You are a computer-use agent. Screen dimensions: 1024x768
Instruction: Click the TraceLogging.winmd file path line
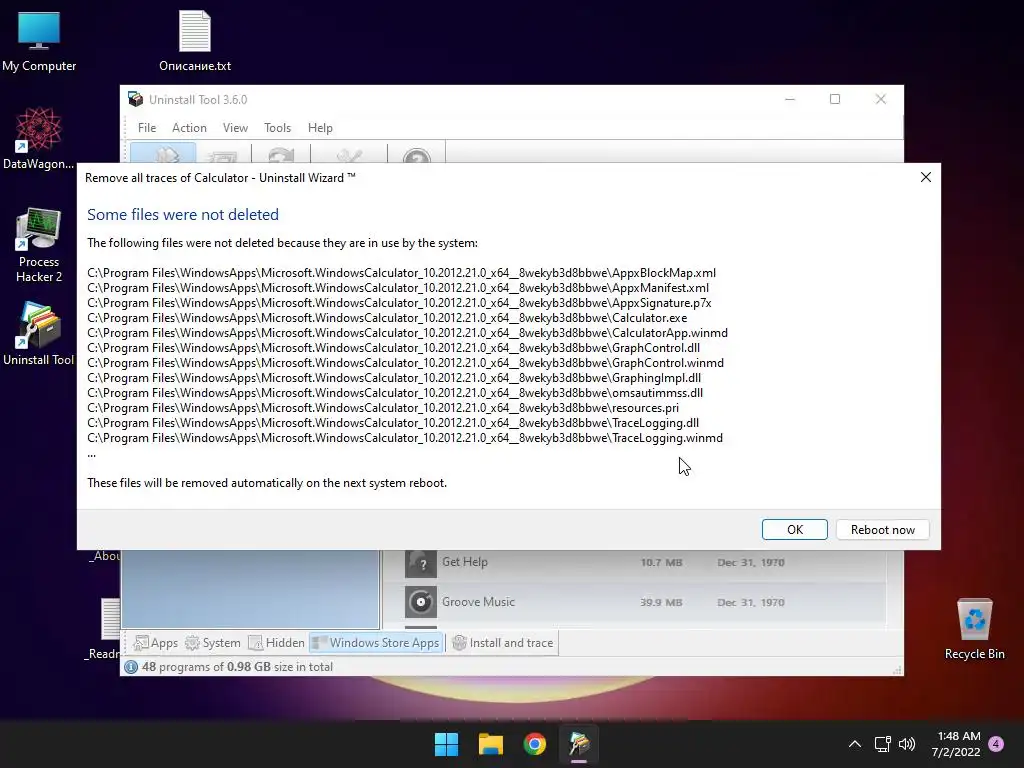405,438
